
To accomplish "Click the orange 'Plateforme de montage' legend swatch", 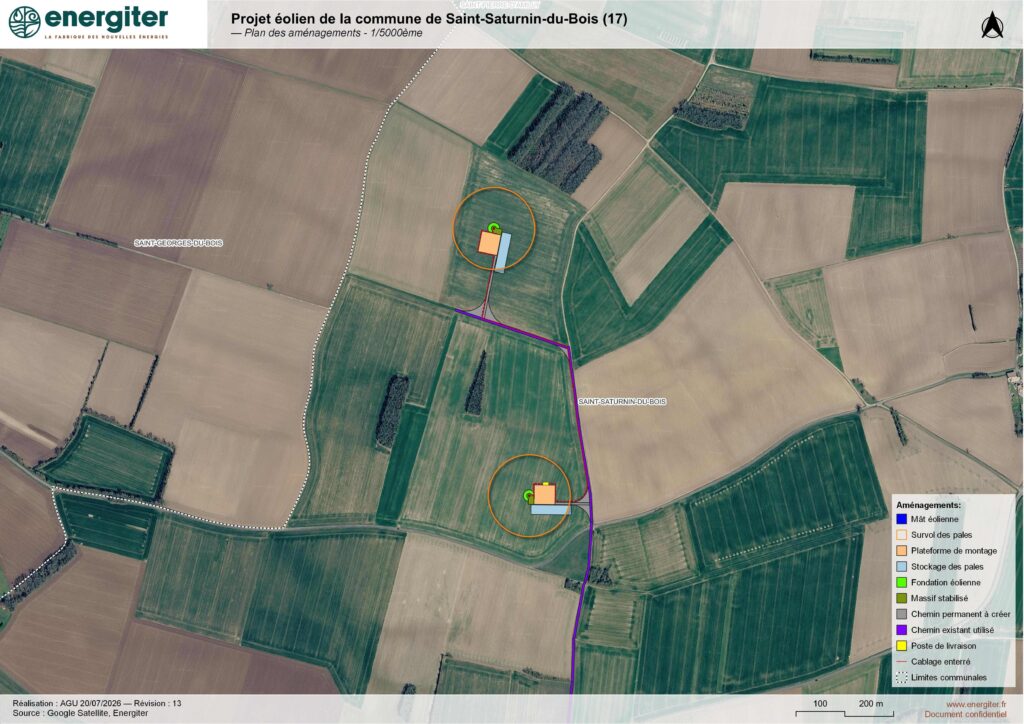I will pos(902,550).
